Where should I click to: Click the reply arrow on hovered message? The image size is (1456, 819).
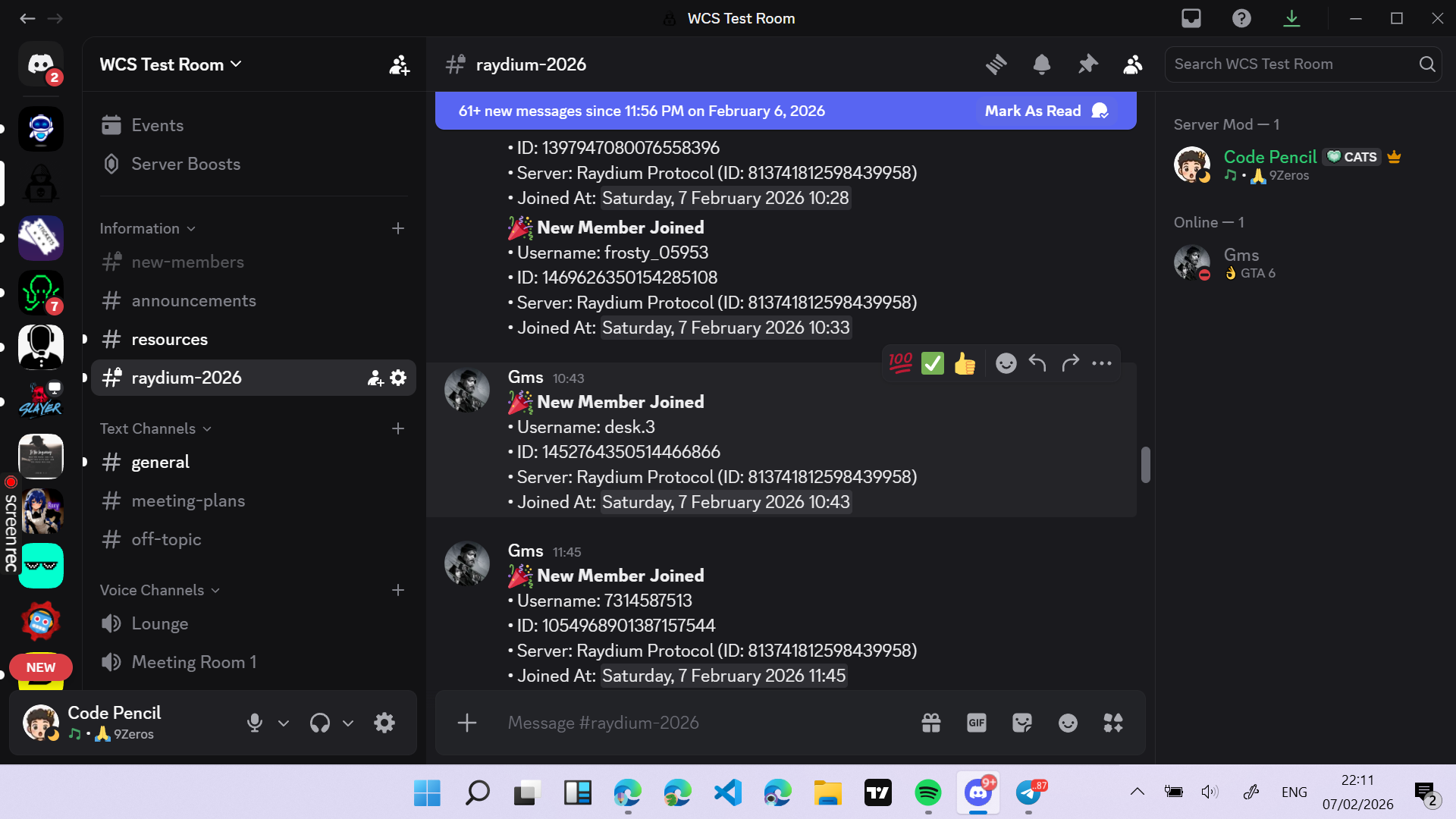click(1037, 364)
